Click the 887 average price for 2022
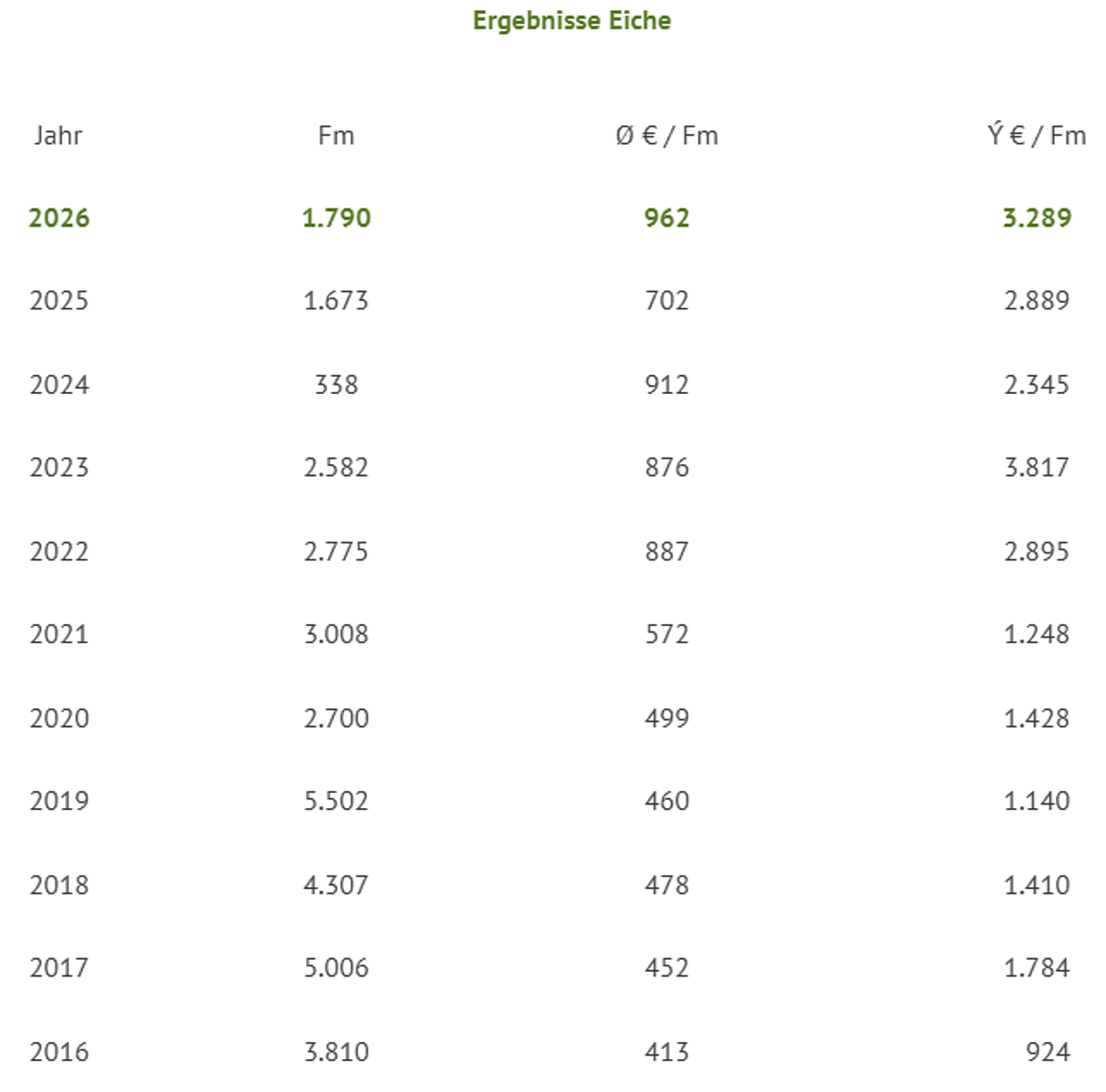The image size is (1106, 1092). [x=666, y=551]
